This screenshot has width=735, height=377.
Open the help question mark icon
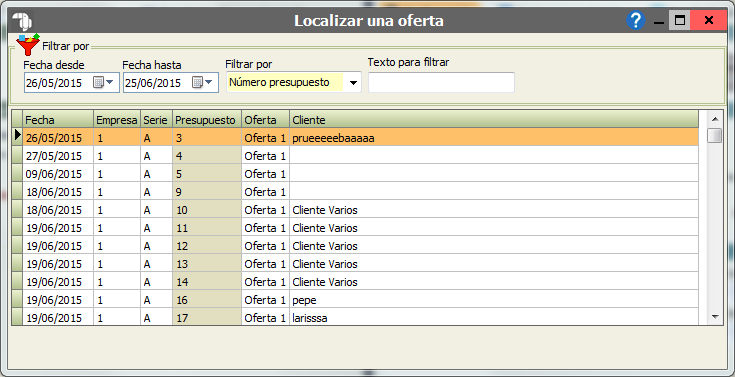pos(636,21)
